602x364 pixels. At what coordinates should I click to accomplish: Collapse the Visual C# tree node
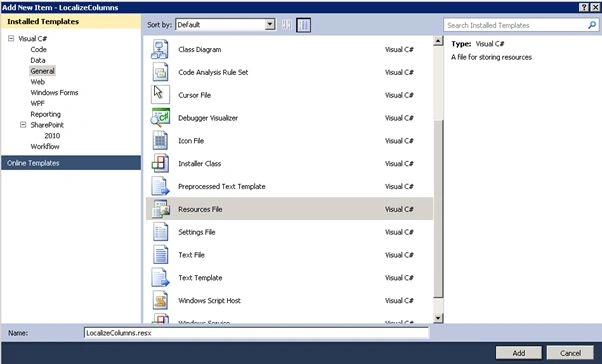(x=11, y=38)
